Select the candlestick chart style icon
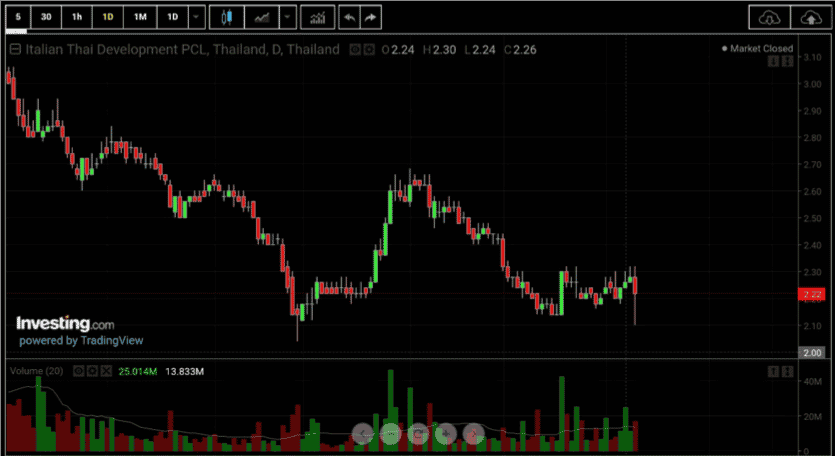 click(227, 17)
